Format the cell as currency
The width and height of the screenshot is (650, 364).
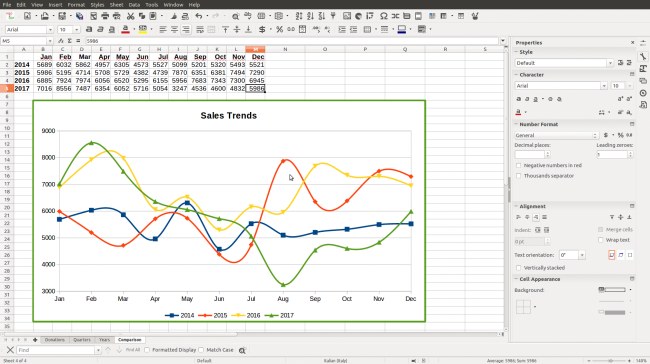[x=262, y=29]
